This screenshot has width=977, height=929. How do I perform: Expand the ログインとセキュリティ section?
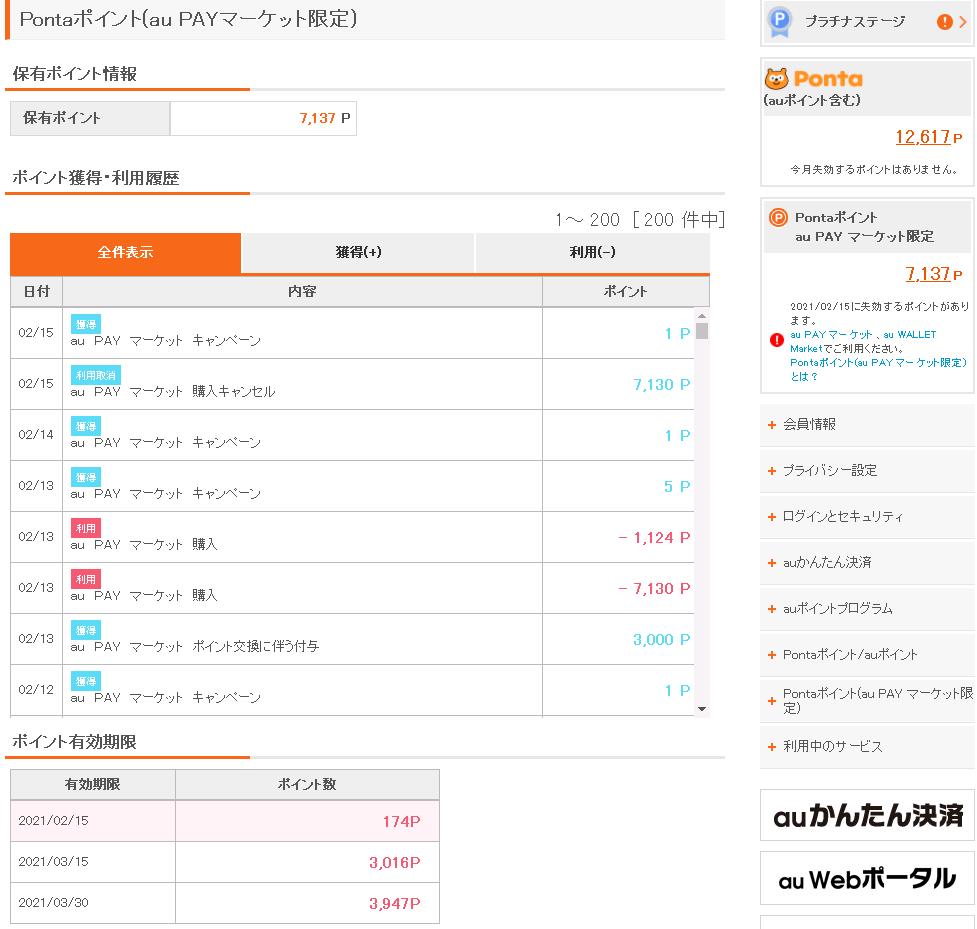(x=867, y=517)
